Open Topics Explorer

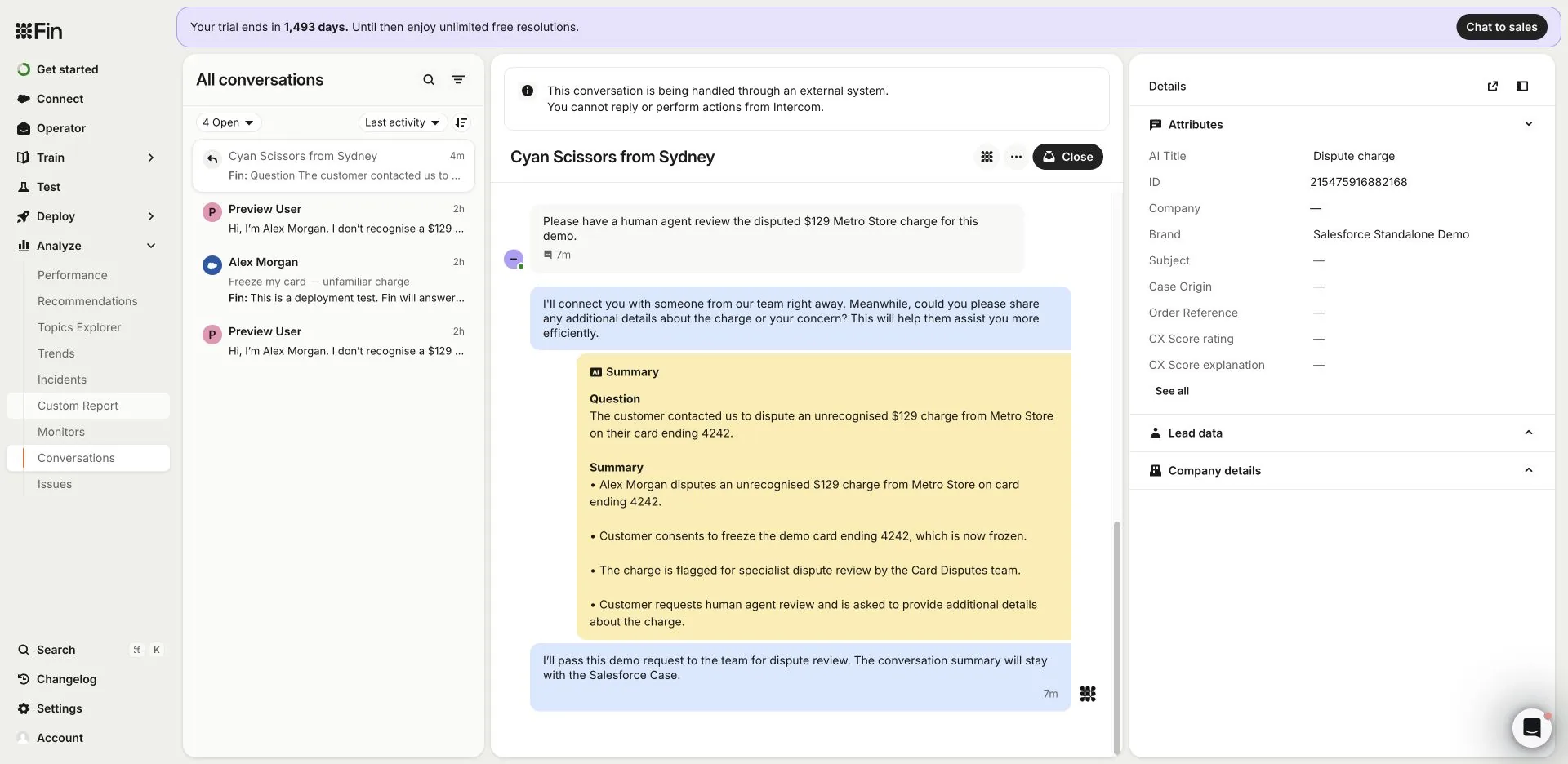click(79, 327)
